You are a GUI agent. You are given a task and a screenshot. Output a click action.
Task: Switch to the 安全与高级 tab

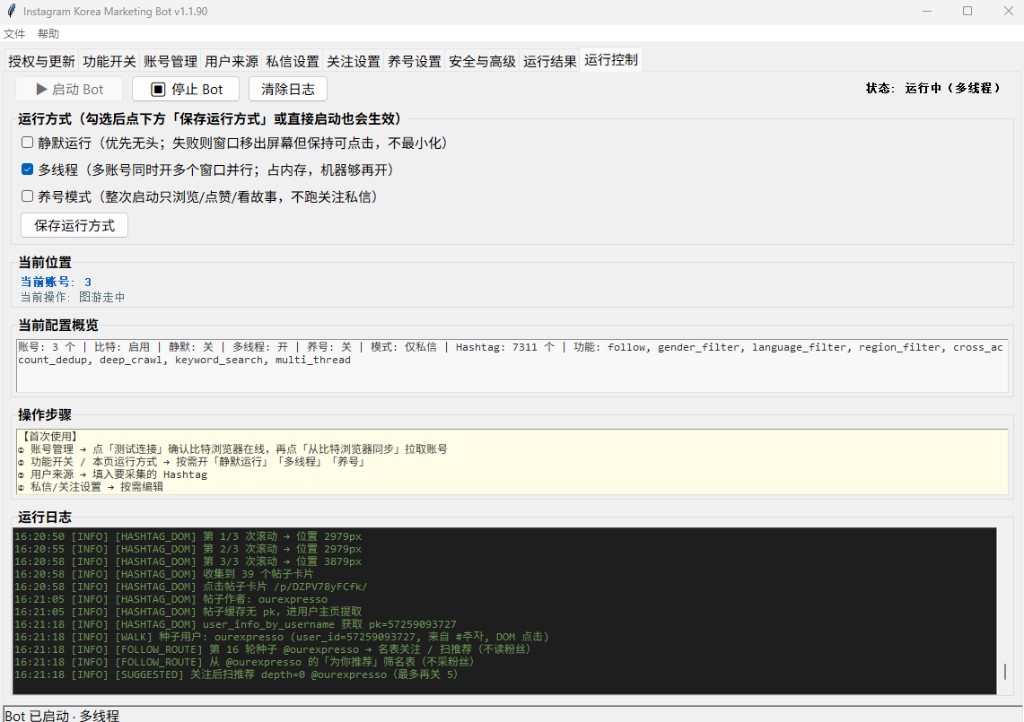click(483, 61)
